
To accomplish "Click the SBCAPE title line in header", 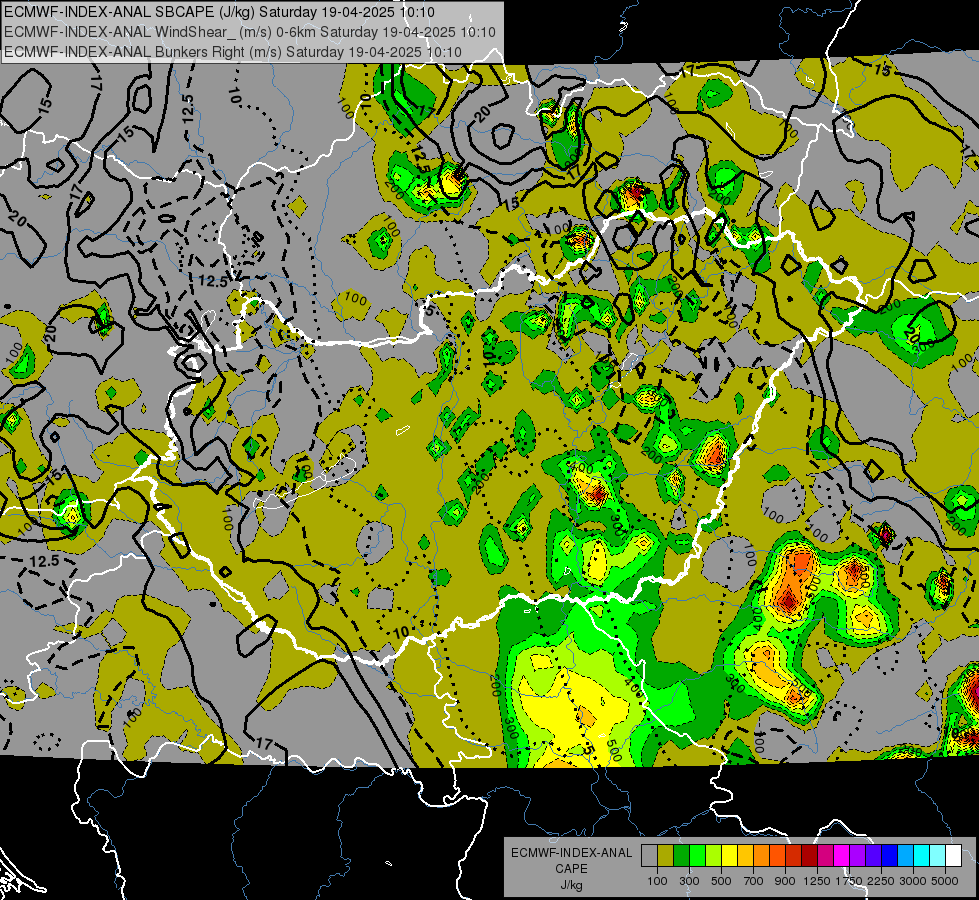I will [220, 12].
